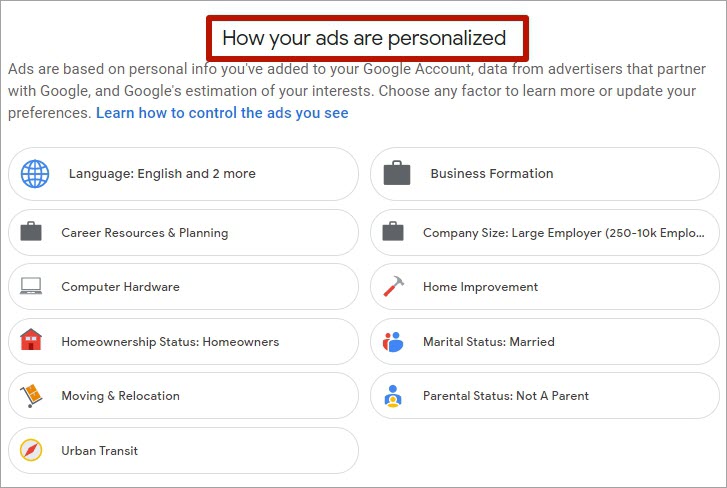Click the compass icon for Urban Transit
Screen dimensions: 727x488
(x=31, y=450)
